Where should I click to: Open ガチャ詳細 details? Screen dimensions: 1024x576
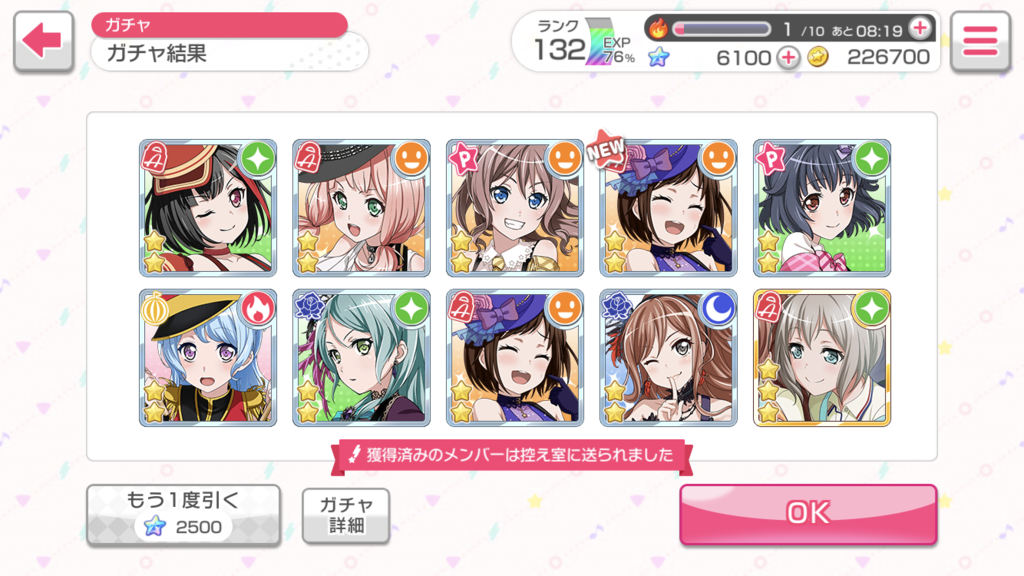(x=346, y=515)
